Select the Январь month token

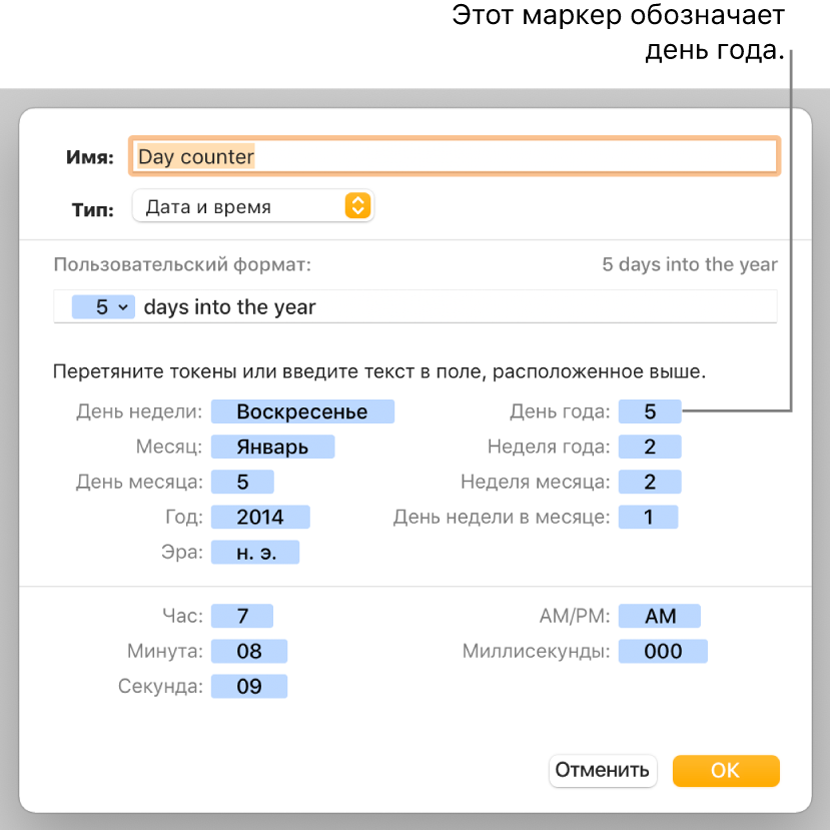click(x=273, y=447)
